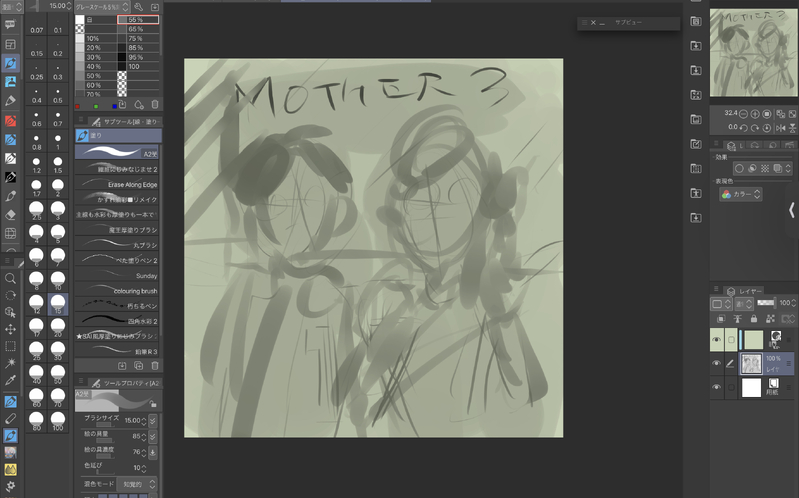799x498 pixels.
Task: Expand the collapsed right panel chevron
Action: click(791, 210)
